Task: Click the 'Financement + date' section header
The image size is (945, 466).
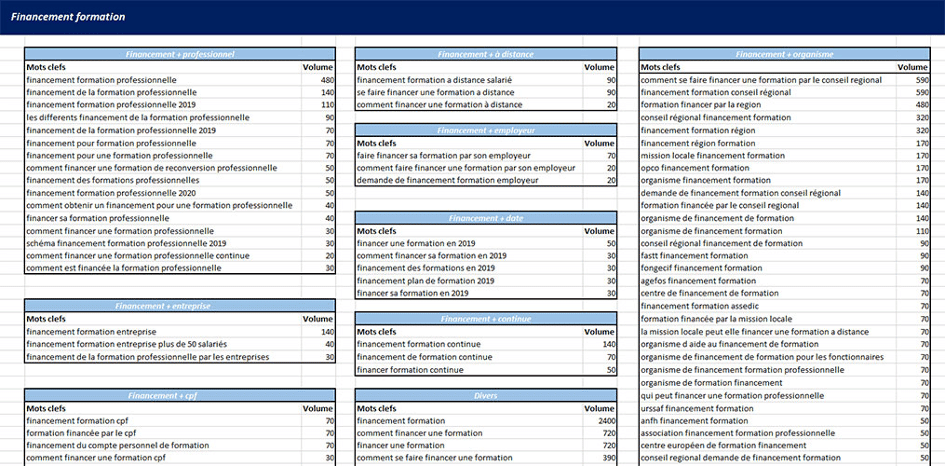Action: click(x=486, y=218)
